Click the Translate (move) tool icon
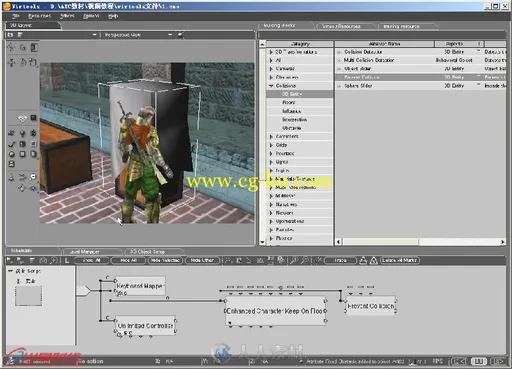This screenshot has width=512, height=369. click(x=12, y=62)
